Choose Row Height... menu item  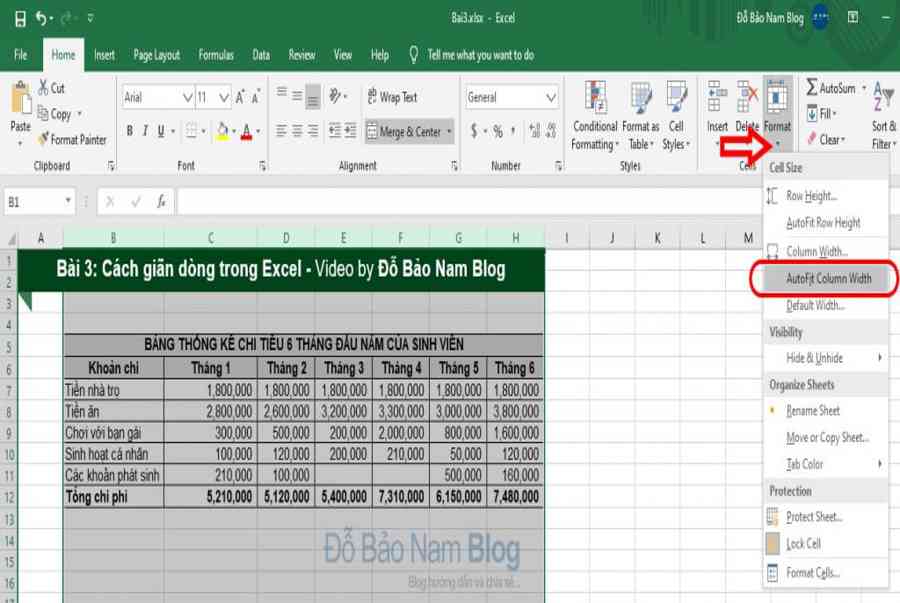click(x=827, y=196)
